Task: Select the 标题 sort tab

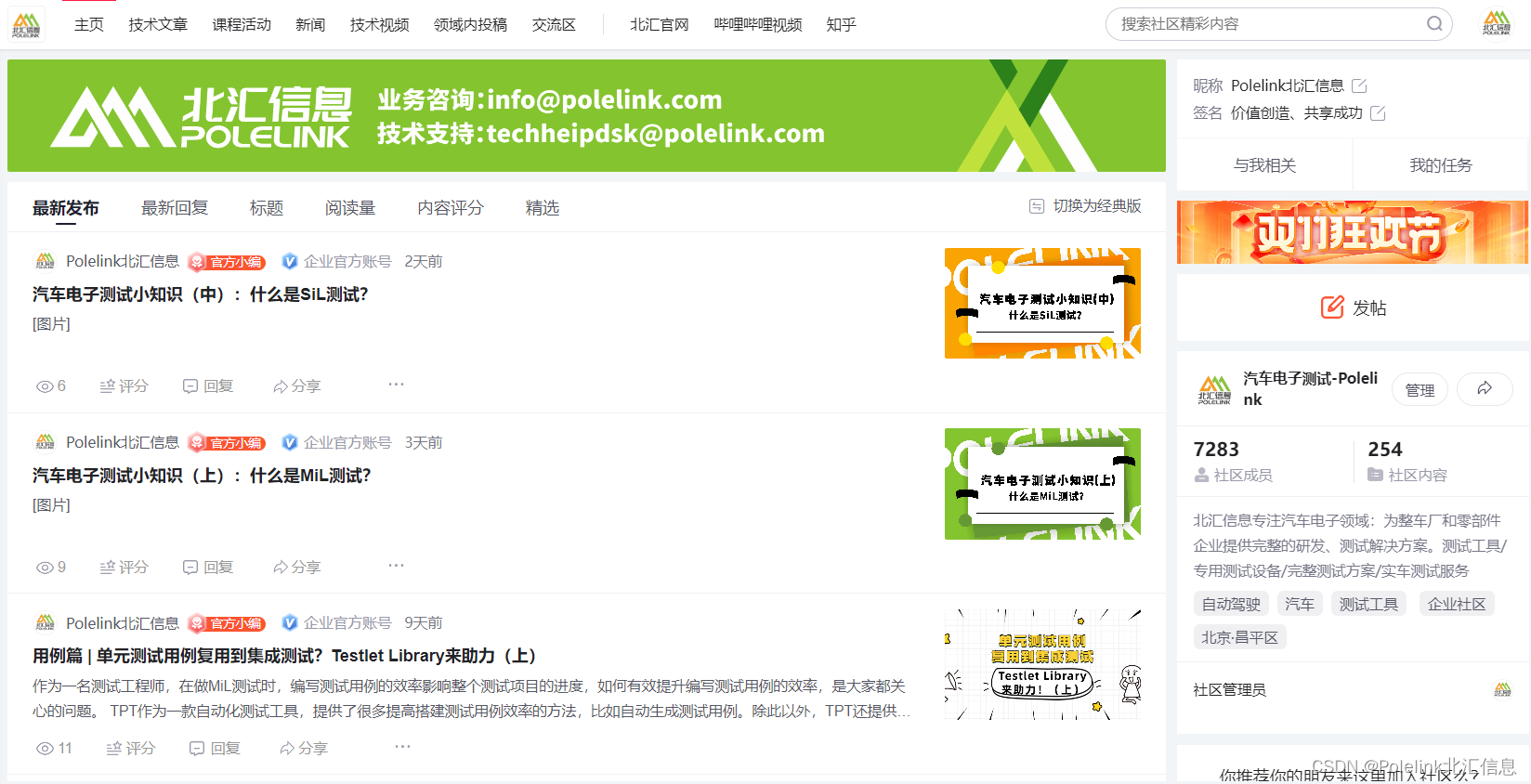Action: coord(267,208)
